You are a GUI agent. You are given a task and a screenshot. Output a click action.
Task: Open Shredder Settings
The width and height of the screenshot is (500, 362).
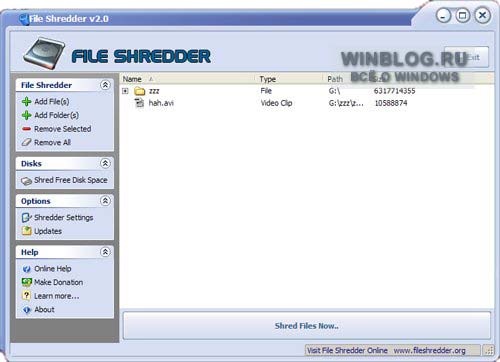64,218
